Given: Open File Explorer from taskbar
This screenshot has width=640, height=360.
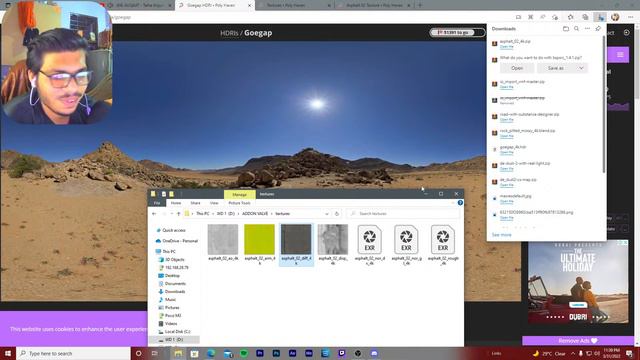Looking at the screenshot, I should pos(178,353).
